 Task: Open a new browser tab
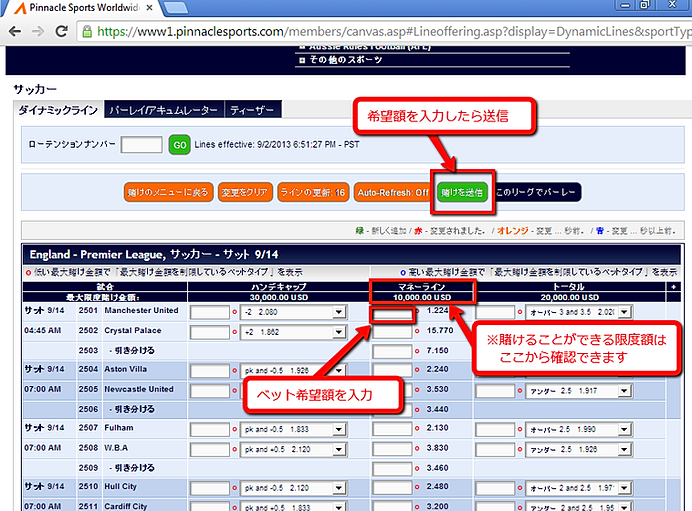[176, 8]
